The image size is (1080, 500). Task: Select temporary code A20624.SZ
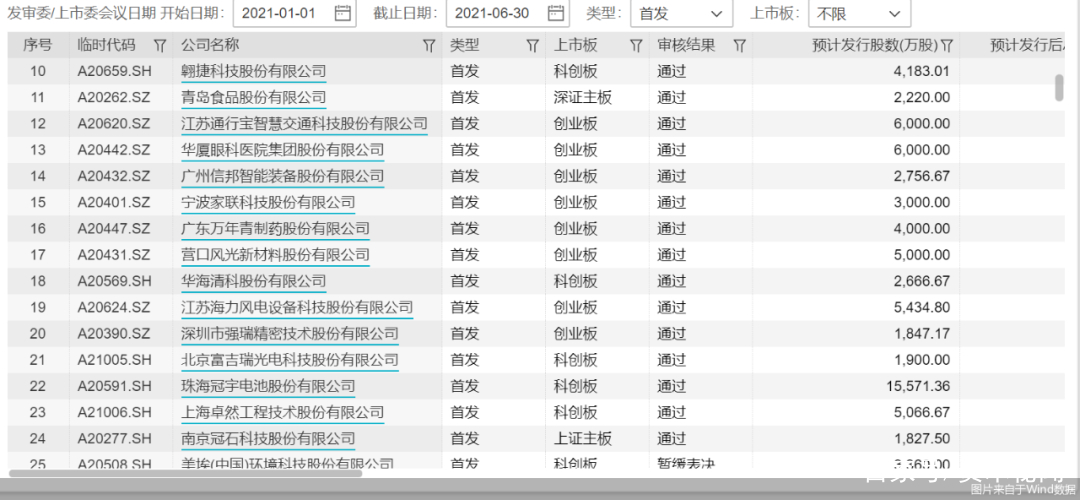coord(114,307)
